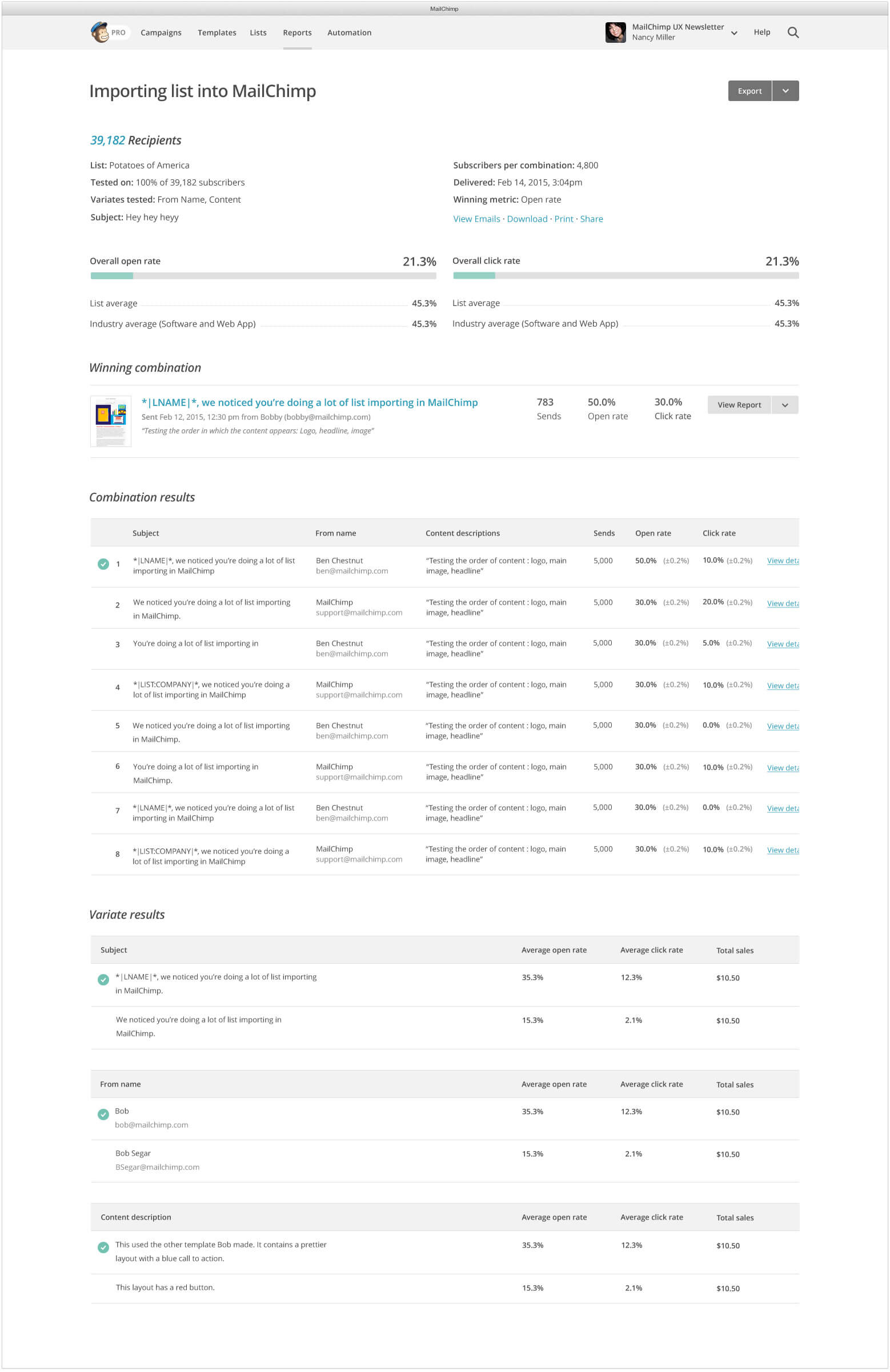Open the winning combination subject link
This screenshot has width=890, height=1372.
309,403
